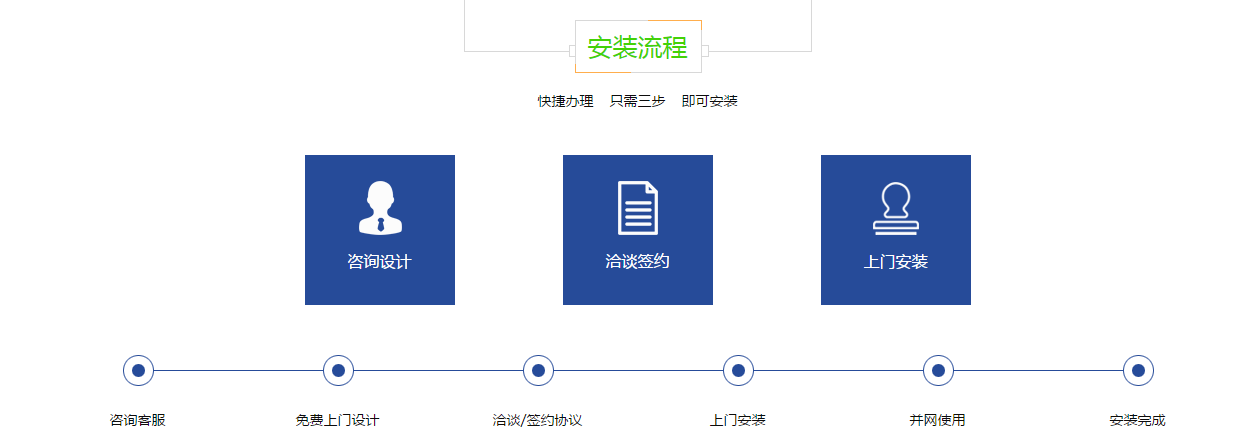Click the timeline circle above 免费上门设计
The image size is (1248, 448).
point(338,370)
